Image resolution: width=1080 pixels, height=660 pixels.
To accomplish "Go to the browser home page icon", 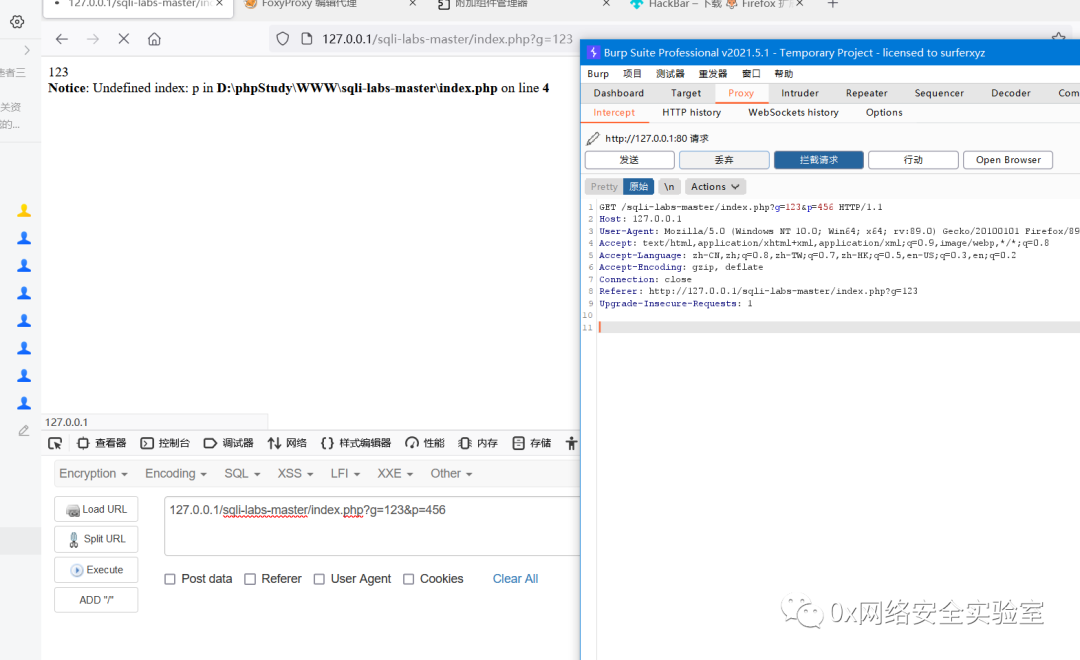I will pyautogui.click(x=154, y=39).
